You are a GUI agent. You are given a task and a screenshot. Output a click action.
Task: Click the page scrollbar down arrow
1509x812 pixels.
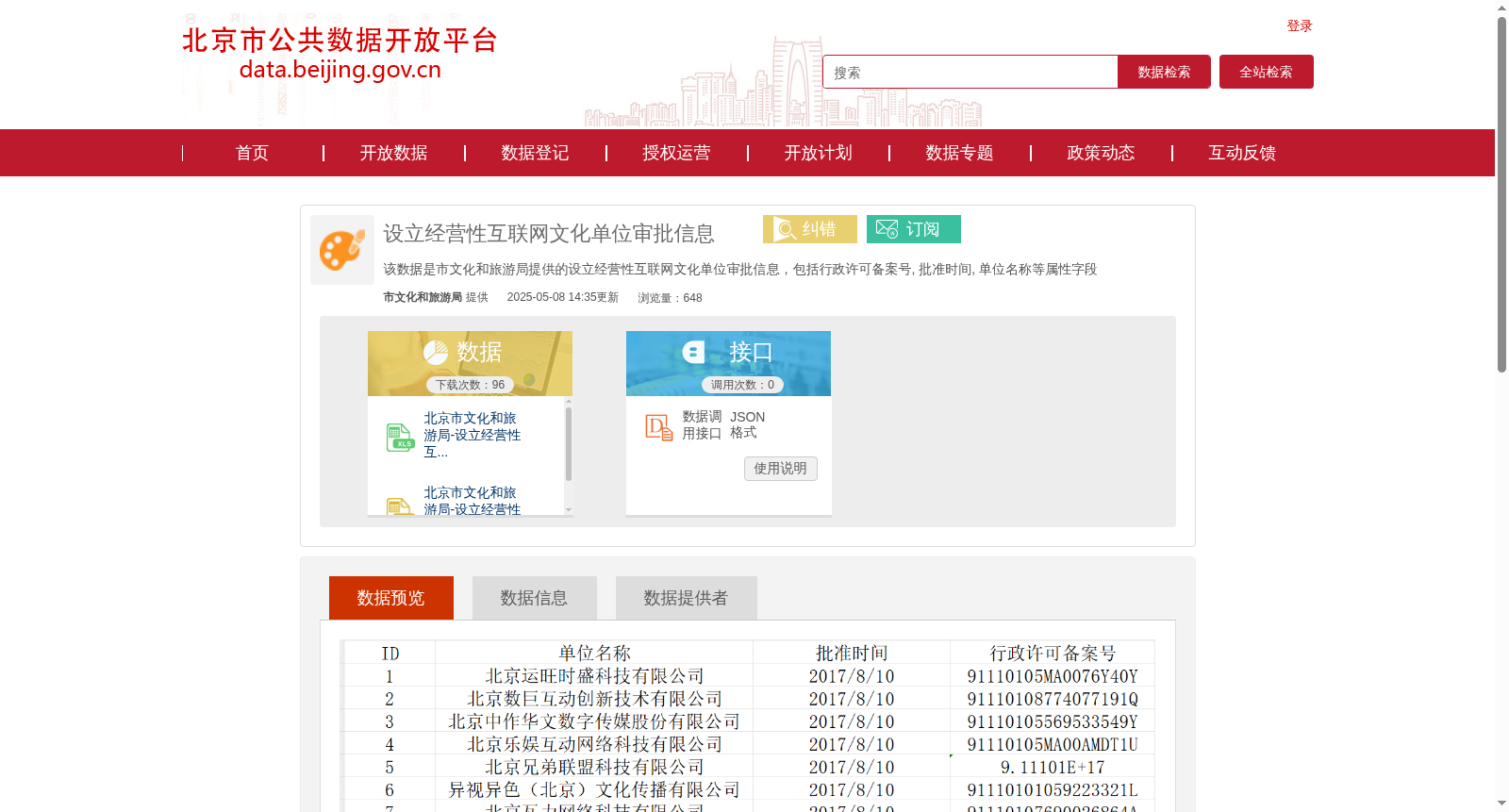tap(1501, 804)
